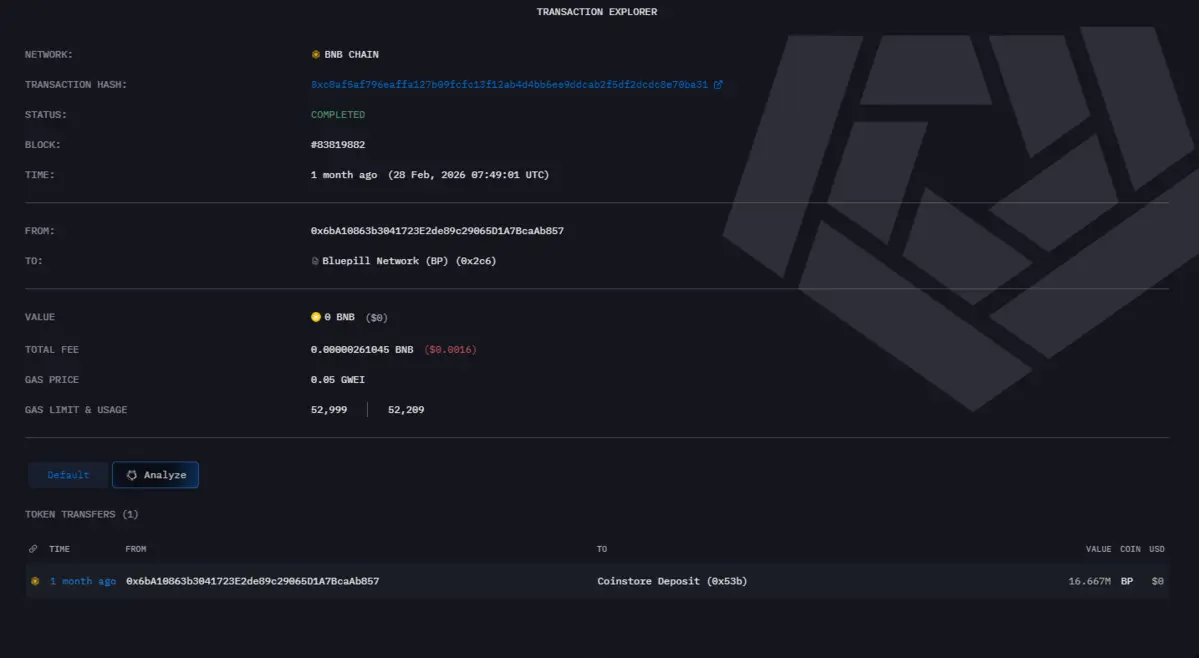Click the BNB Chain network logo icon

click(x=316, y=55)
